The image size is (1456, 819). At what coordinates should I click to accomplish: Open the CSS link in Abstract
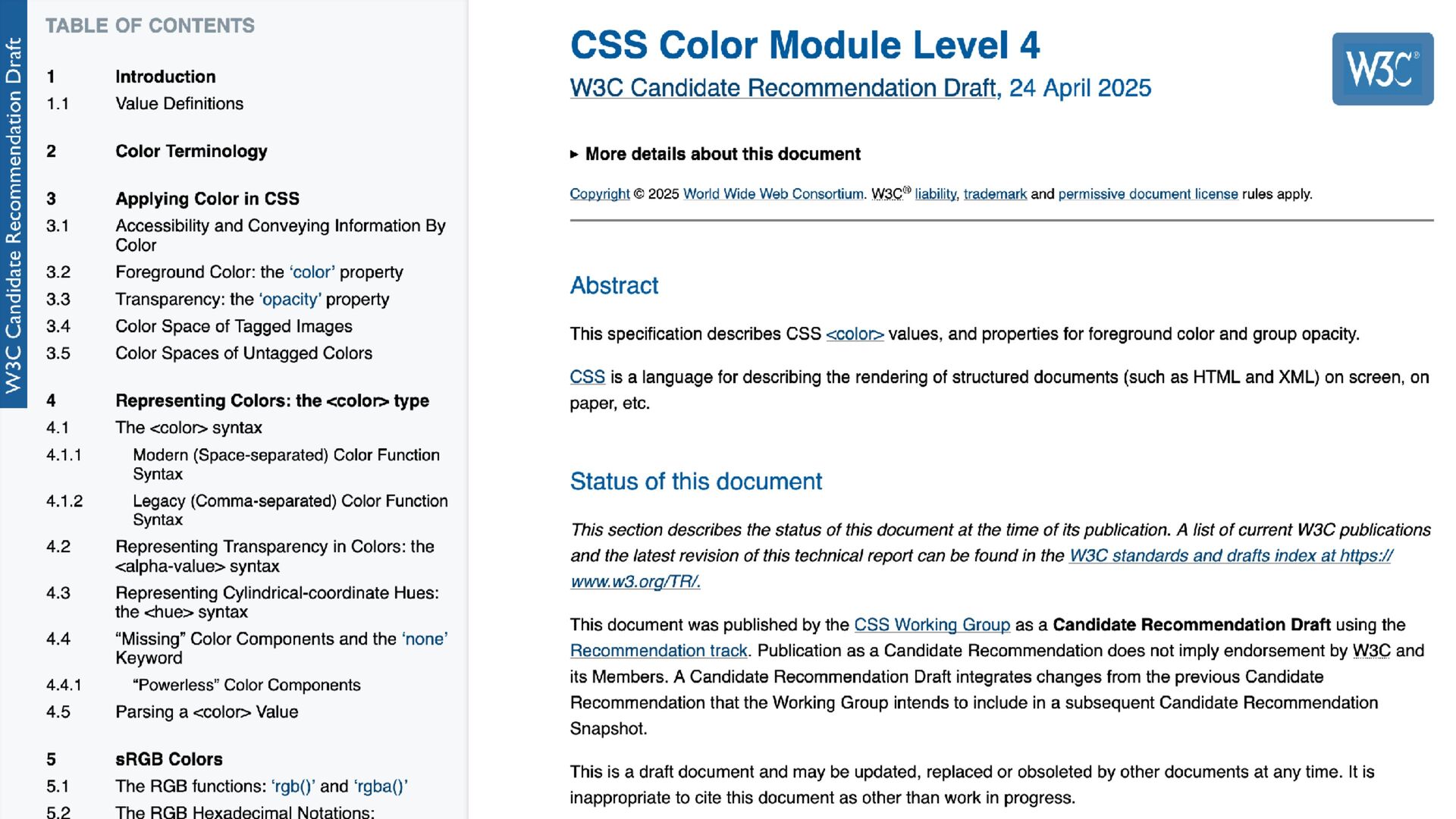coord(588,378)
